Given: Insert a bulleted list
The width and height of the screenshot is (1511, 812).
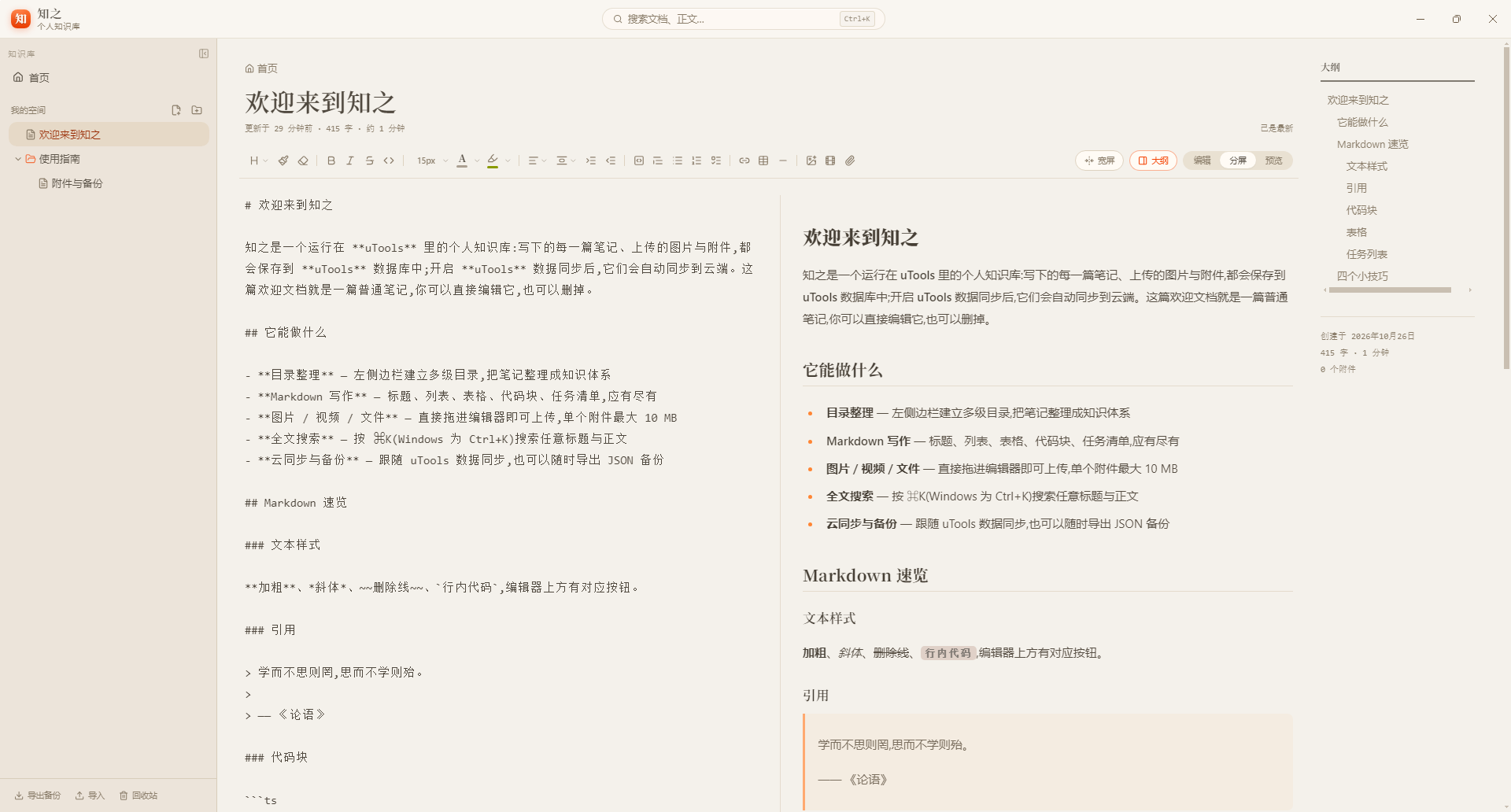Looking at the screenshot, I should coord(678,161).
